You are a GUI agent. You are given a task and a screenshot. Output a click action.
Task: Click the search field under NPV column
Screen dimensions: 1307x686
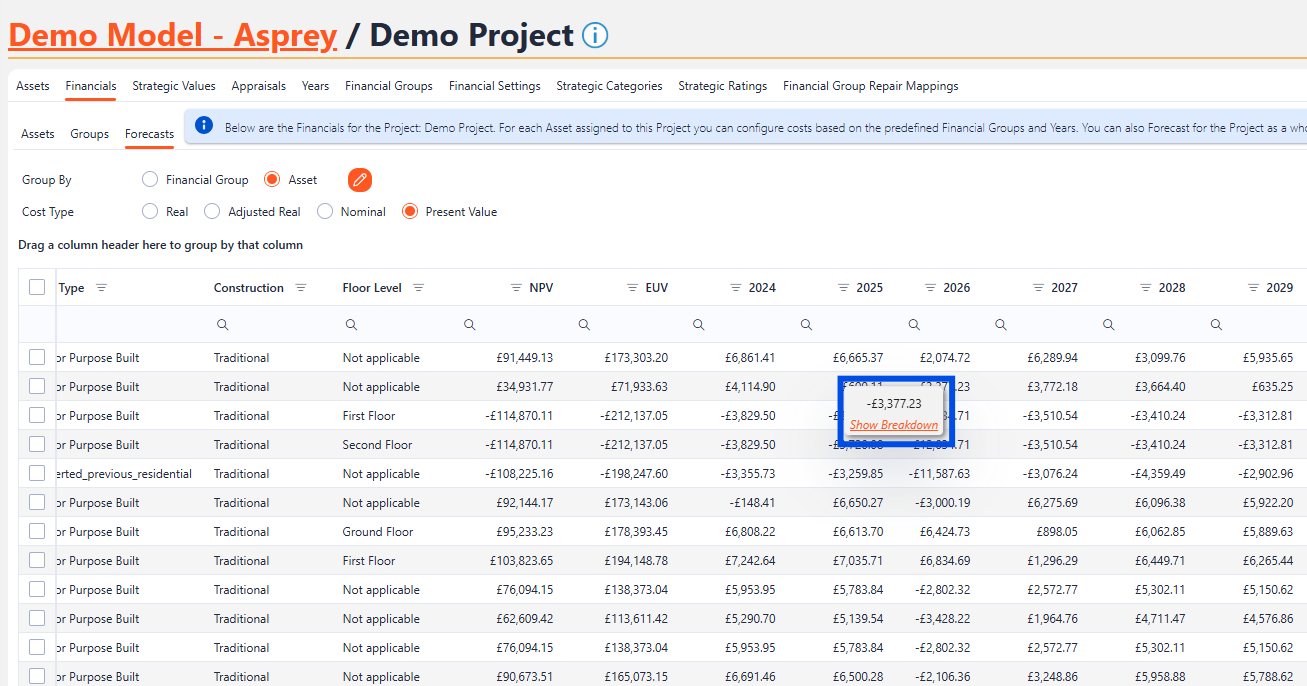pos(510,325)
